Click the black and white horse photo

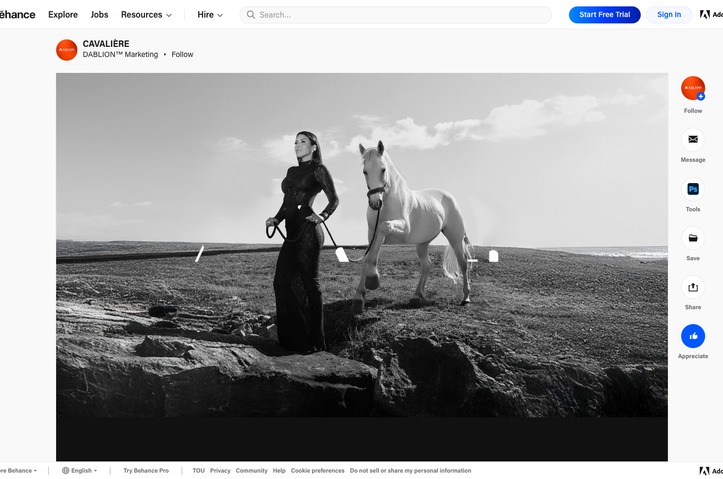(x=362, y=245)
